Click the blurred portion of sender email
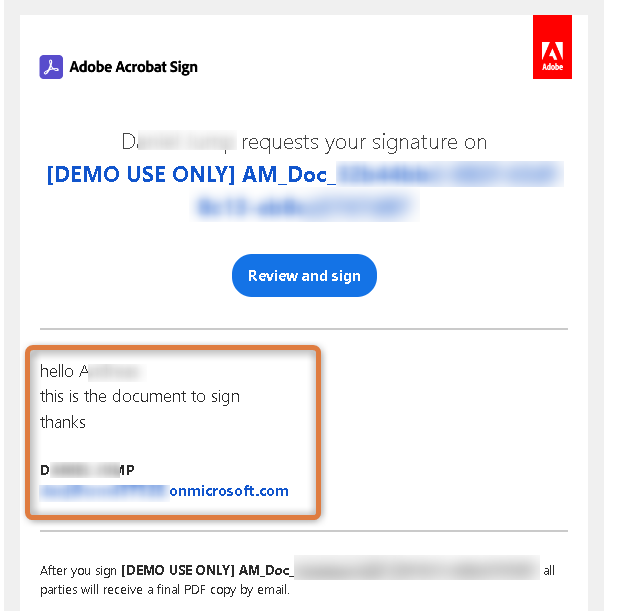Image resolution: width=617 pixels, height=611 pixels. pyautogui.click(x=108, y=491)
